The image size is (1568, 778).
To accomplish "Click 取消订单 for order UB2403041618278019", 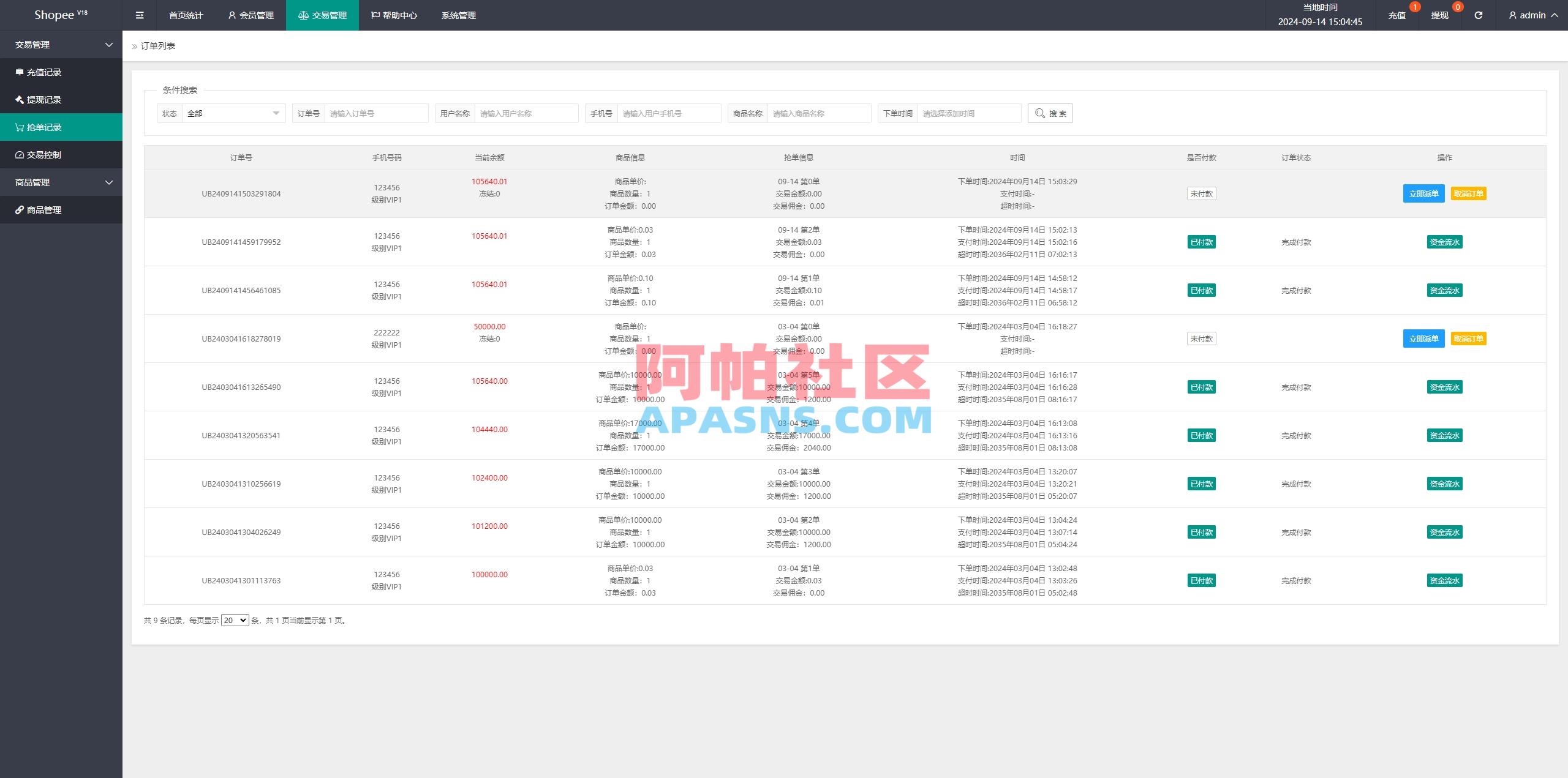I will point(1469,338).
